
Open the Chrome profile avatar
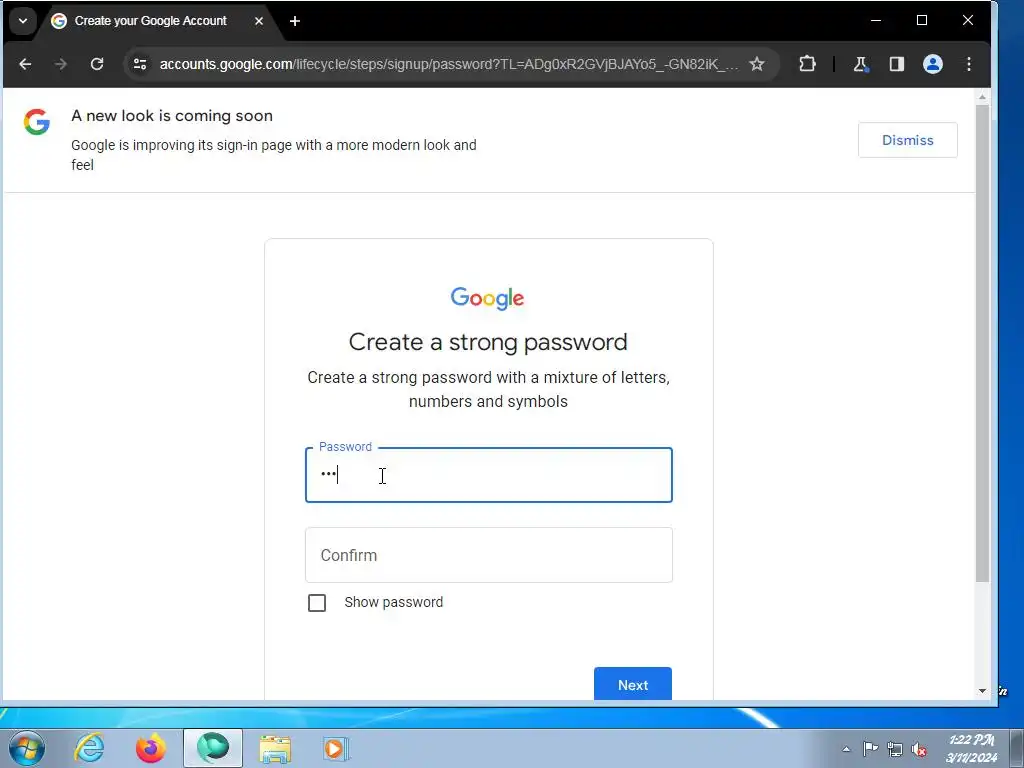[x=933, y=64]
